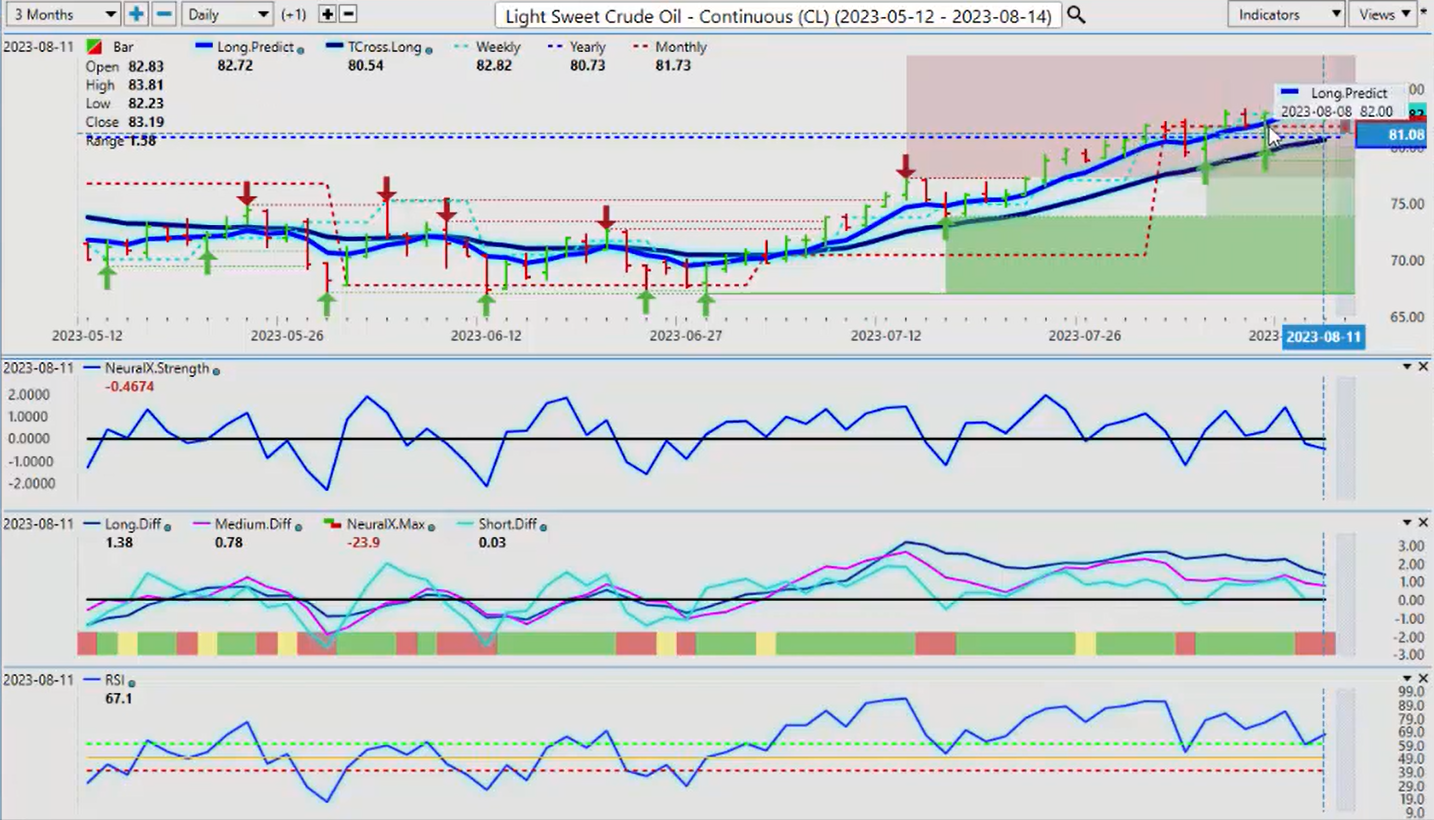Click the Long.Predict blue line swatch
The width and height of the screenshot is (1434, 820).
click(x=203, y=47)
